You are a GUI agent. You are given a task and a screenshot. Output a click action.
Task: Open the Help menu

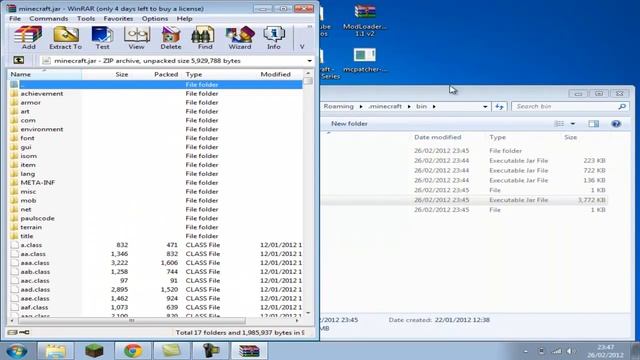184,19
